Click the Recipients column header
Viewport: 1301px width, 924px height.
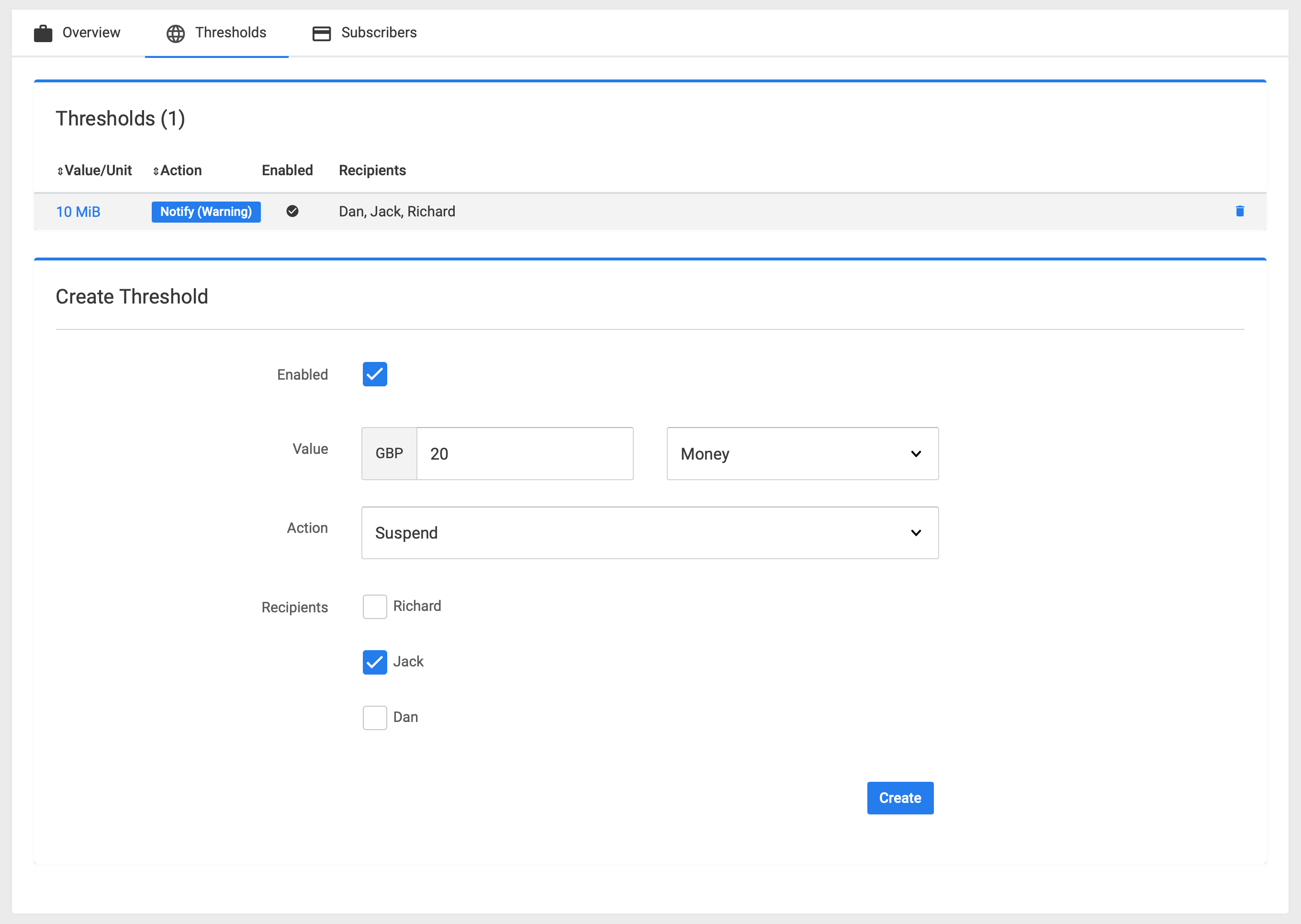(372, 170)
